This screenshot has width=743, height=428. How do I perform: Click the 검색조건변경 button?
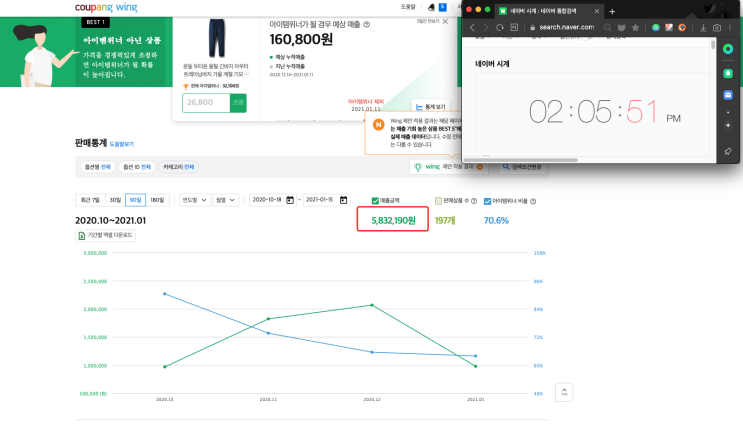point(522,167)
